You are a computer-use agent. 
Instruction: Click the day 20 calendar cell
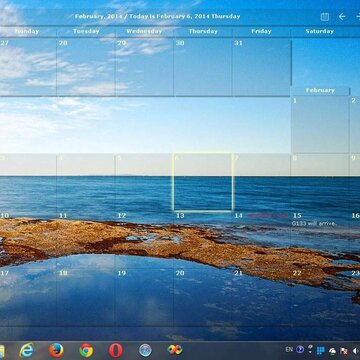click(203, 297)
